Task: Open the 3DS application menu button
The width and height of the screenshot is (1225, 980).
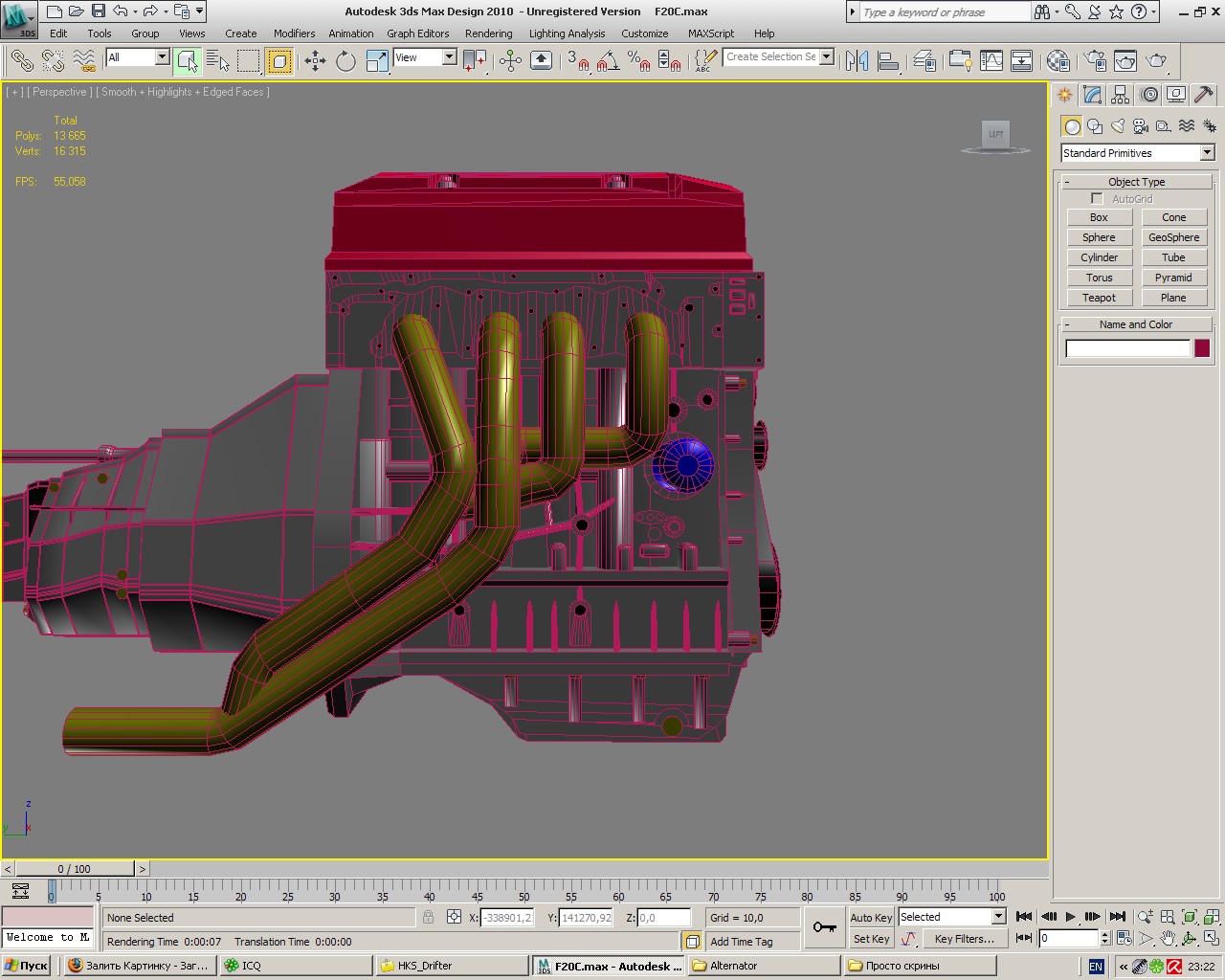Action: (19, 19)
